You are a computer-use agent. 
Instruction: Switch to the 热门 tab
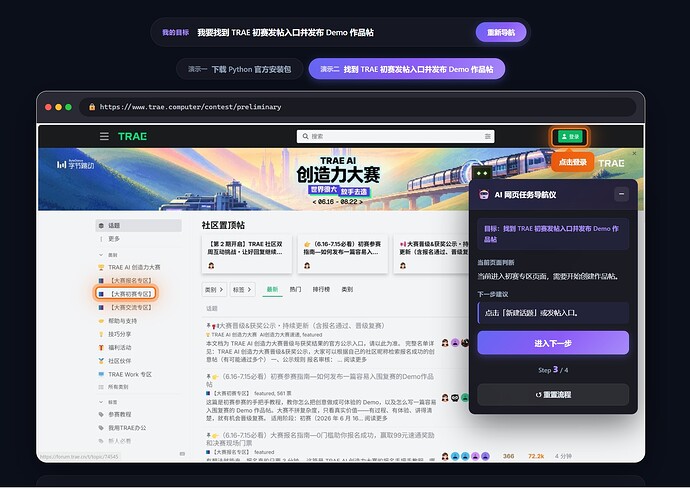[x=295, y=289]
